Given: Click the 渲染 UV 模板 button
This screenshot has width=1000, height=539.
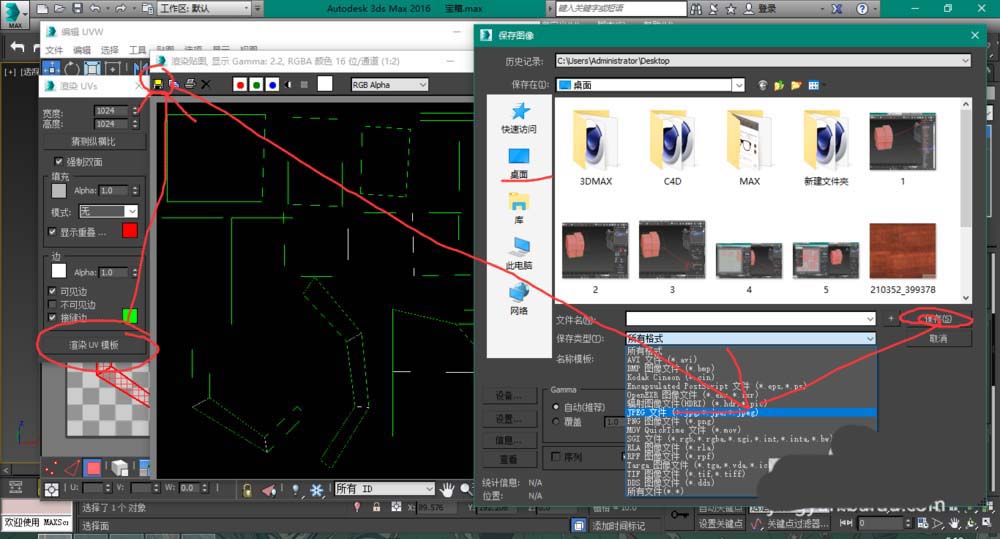Looking at the screenshot, I should coord(93,345).
